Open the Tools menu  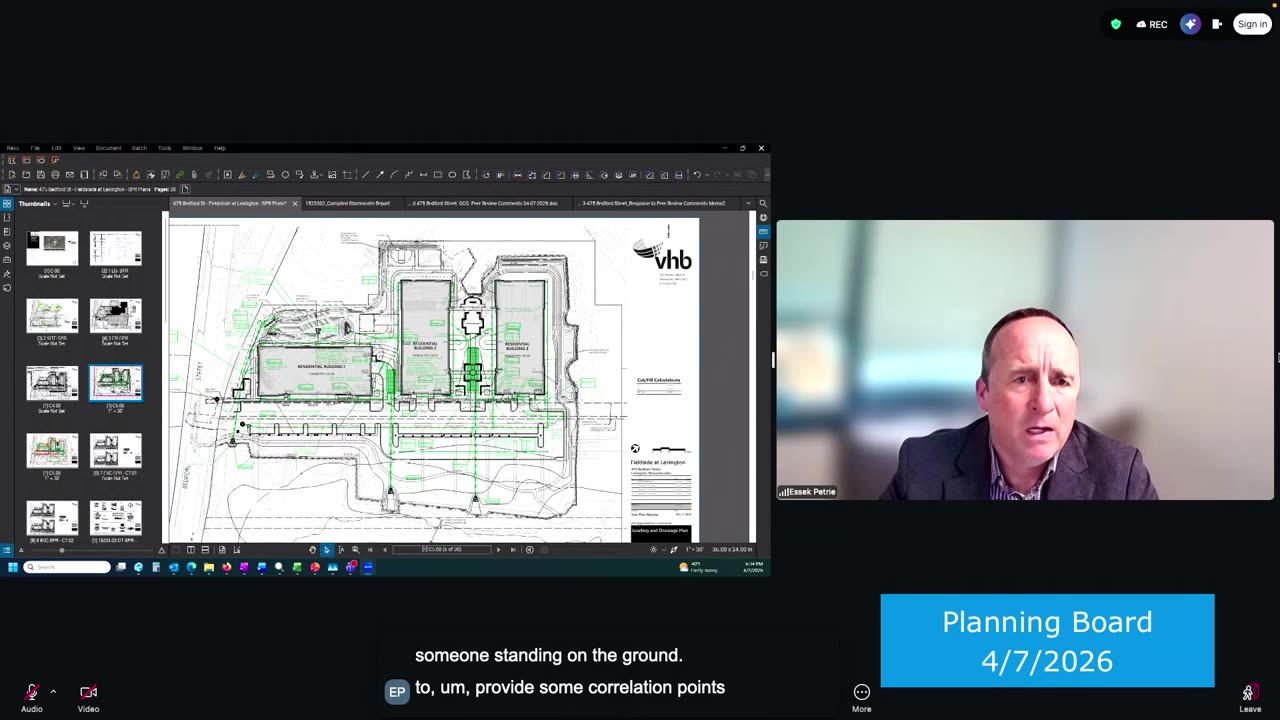click(164, 148)
